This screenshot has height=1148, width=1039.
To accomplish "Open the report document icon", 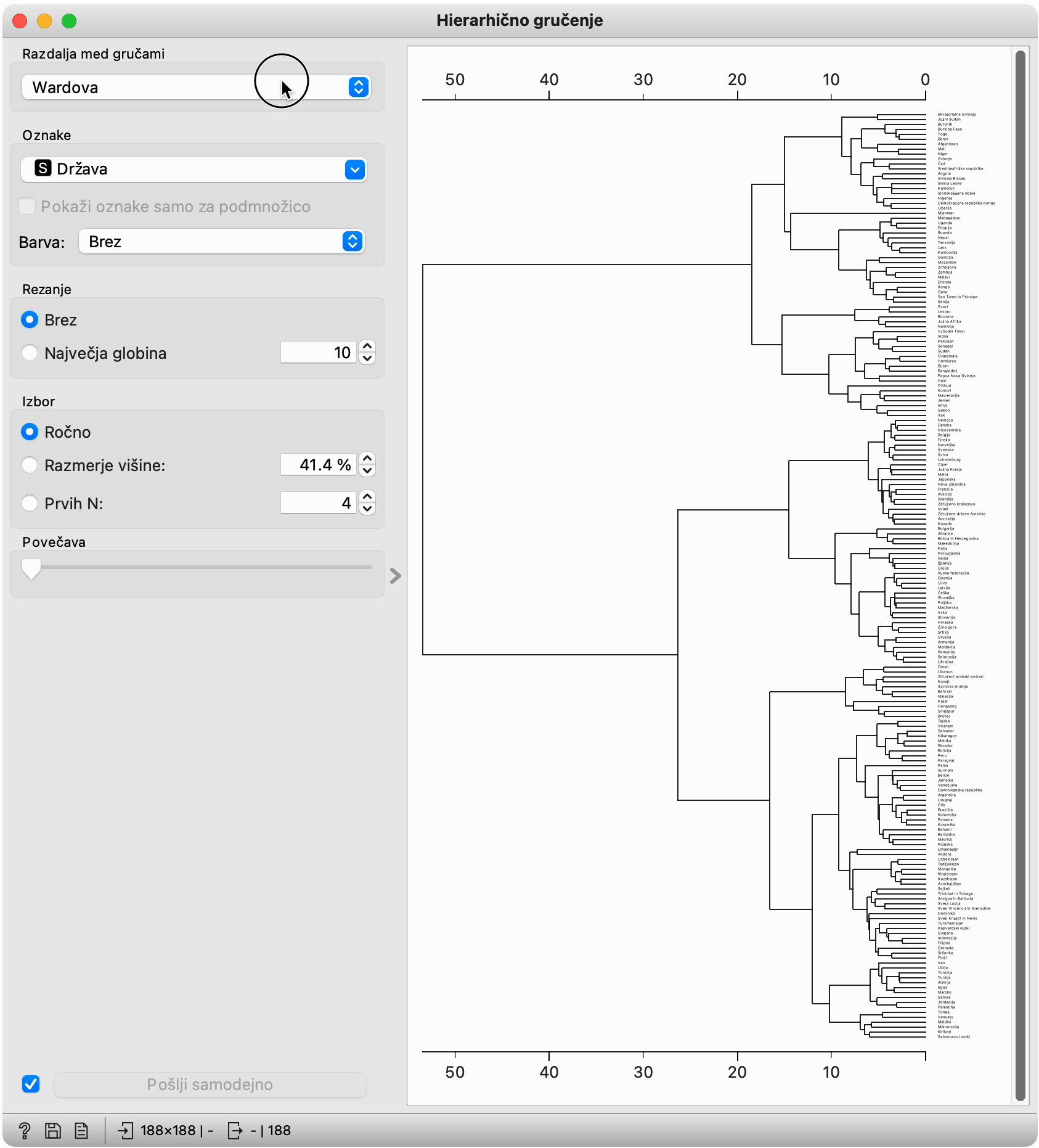I will pos(81,1130).
